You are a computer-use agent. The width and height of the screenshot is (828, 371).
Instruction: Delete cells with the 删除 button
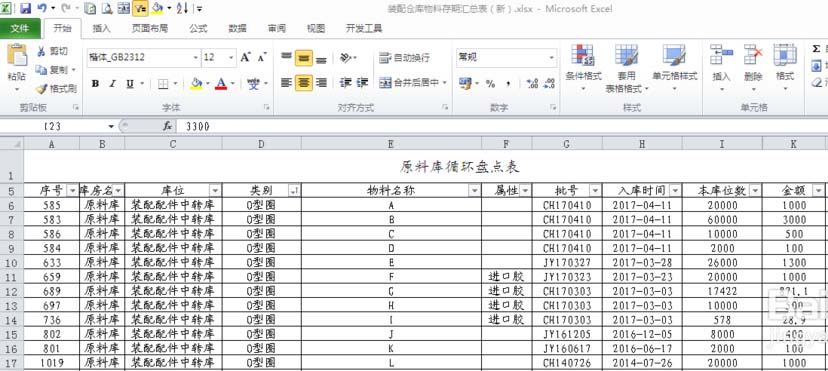[x=753, y=69]
